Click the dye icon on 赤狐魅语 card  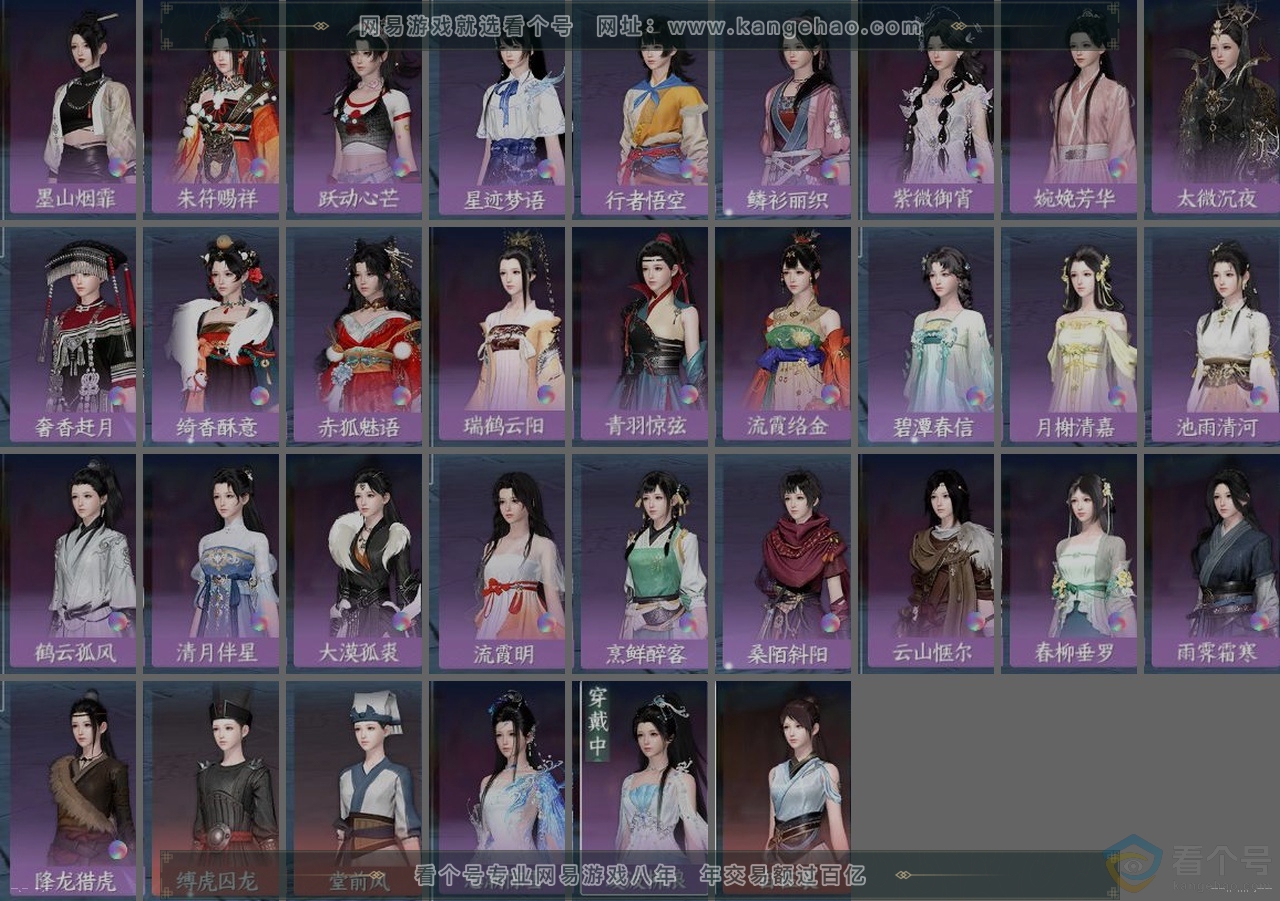click(401, 396)
